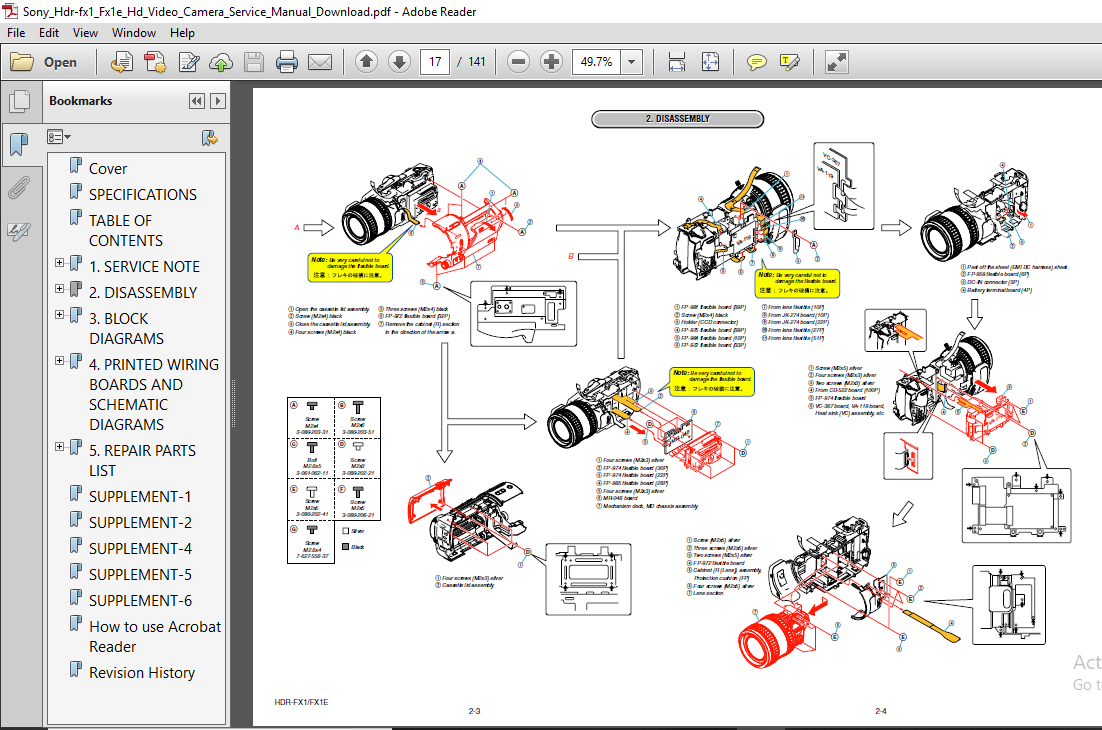Click the Fit one full page icon
Screen dimensions: 1102x730
(711, 62)
